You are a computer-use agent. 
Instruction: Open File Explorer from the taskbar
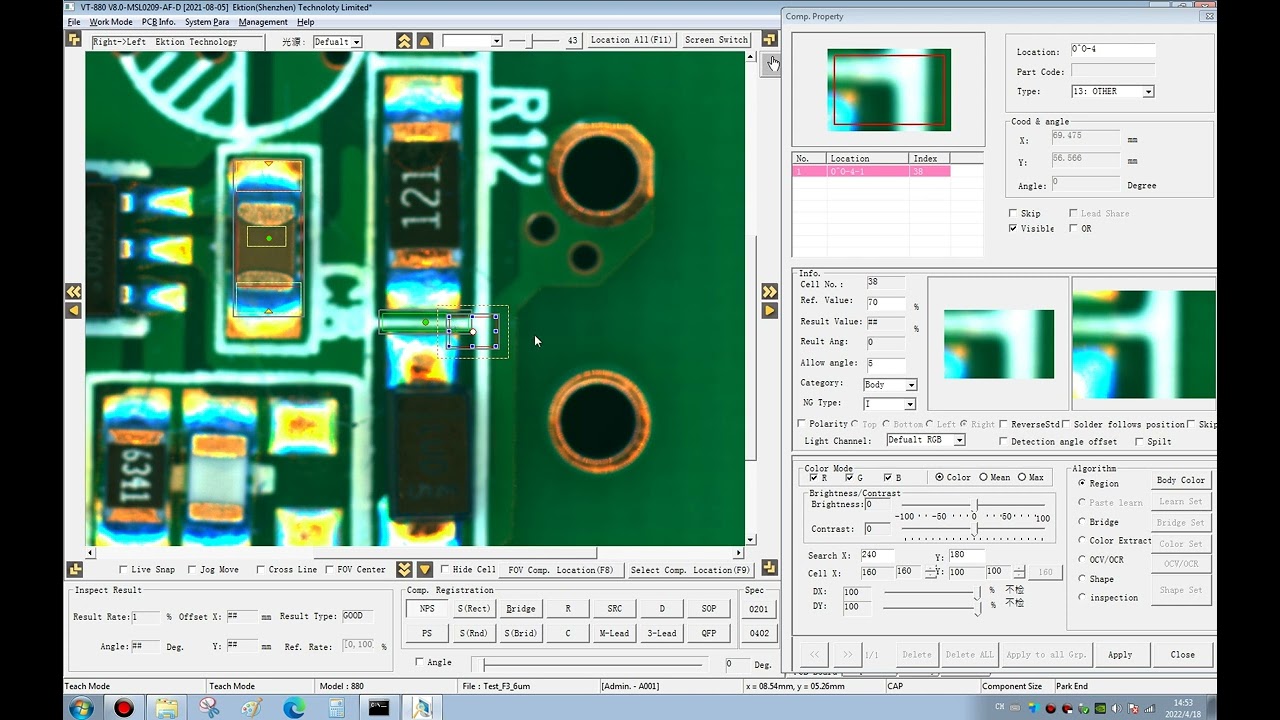click(x=166, y=708)
